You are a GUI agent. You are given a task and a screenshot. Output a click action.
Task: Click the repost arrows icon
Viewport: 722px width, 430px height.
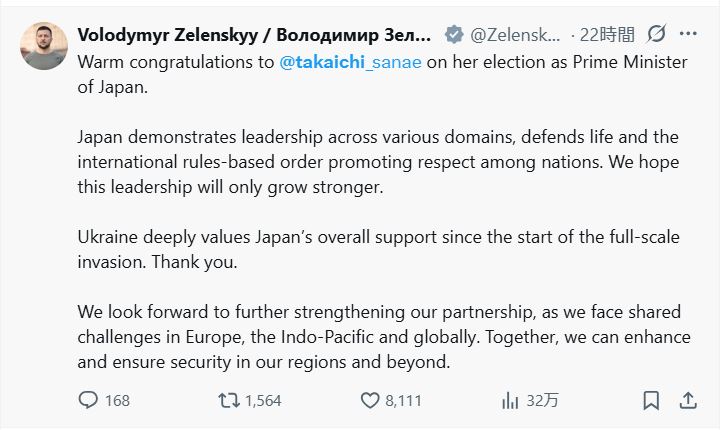tap(229, 400)
